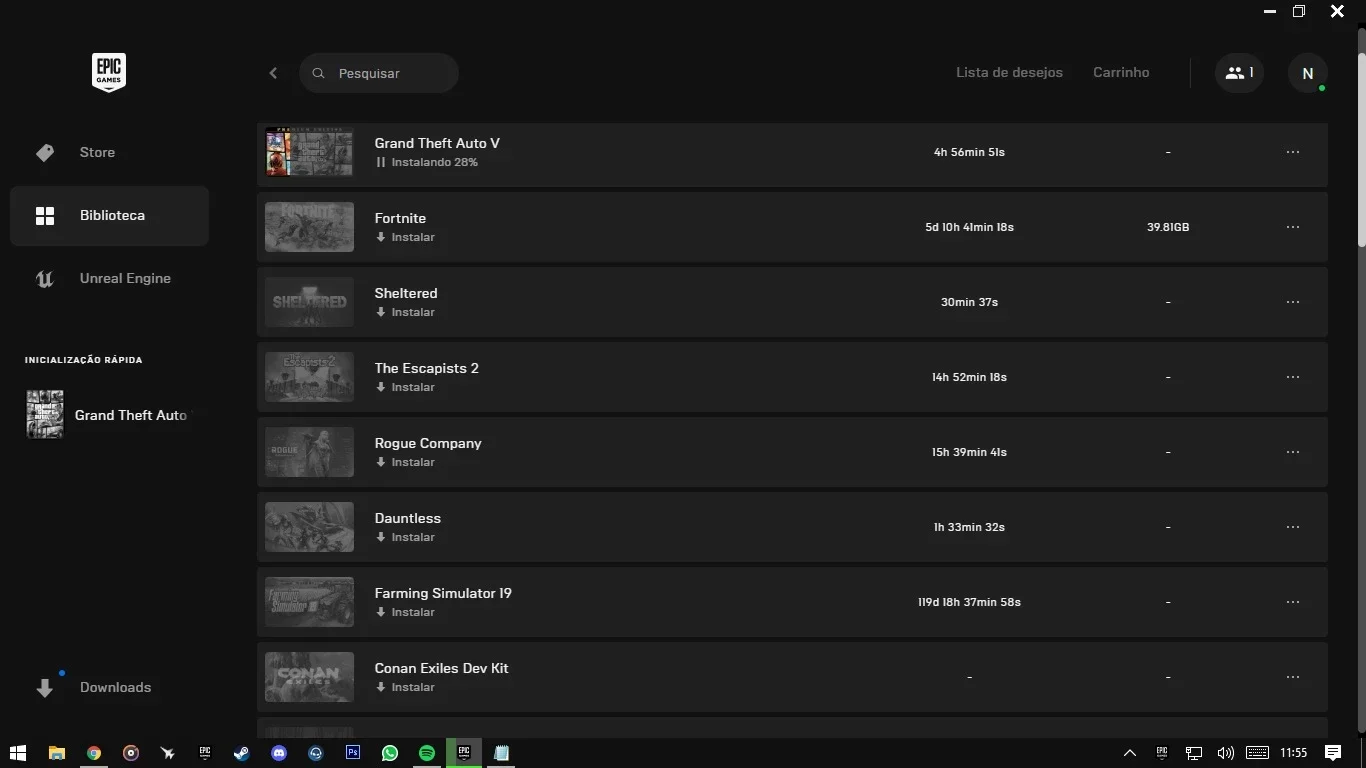Open the Windows notification center icon
Image resolution: width=1366 pixels, height=768 pixels.
tap(1333, 753)
